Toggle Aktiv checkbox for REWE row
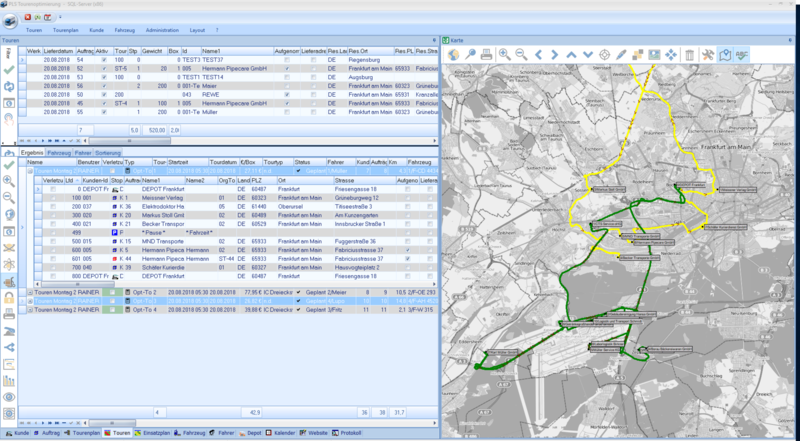800x441 pixels. pos(104,95)
